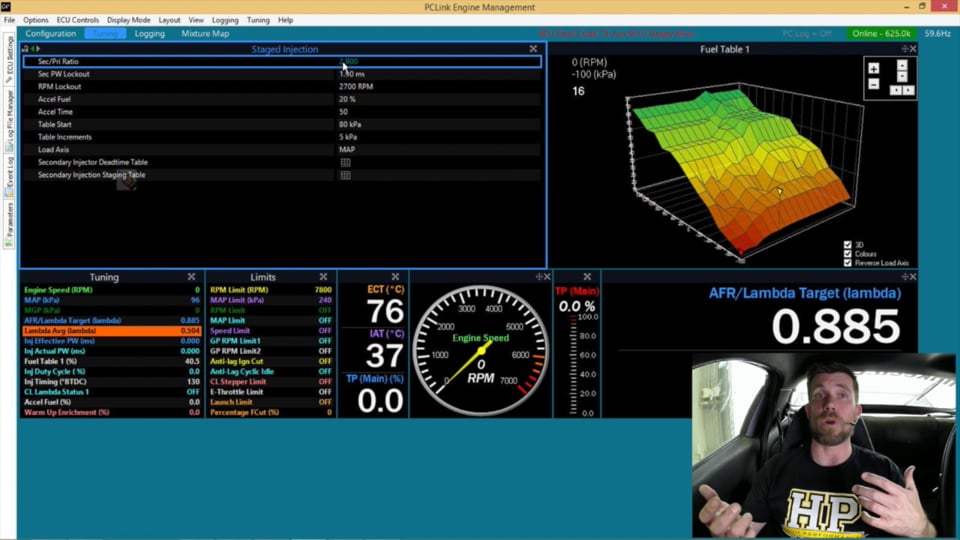The width and height of the screenshot is (960, 540).
Task: Click the Online connection status indicator
Action: (x=882, y=34)
